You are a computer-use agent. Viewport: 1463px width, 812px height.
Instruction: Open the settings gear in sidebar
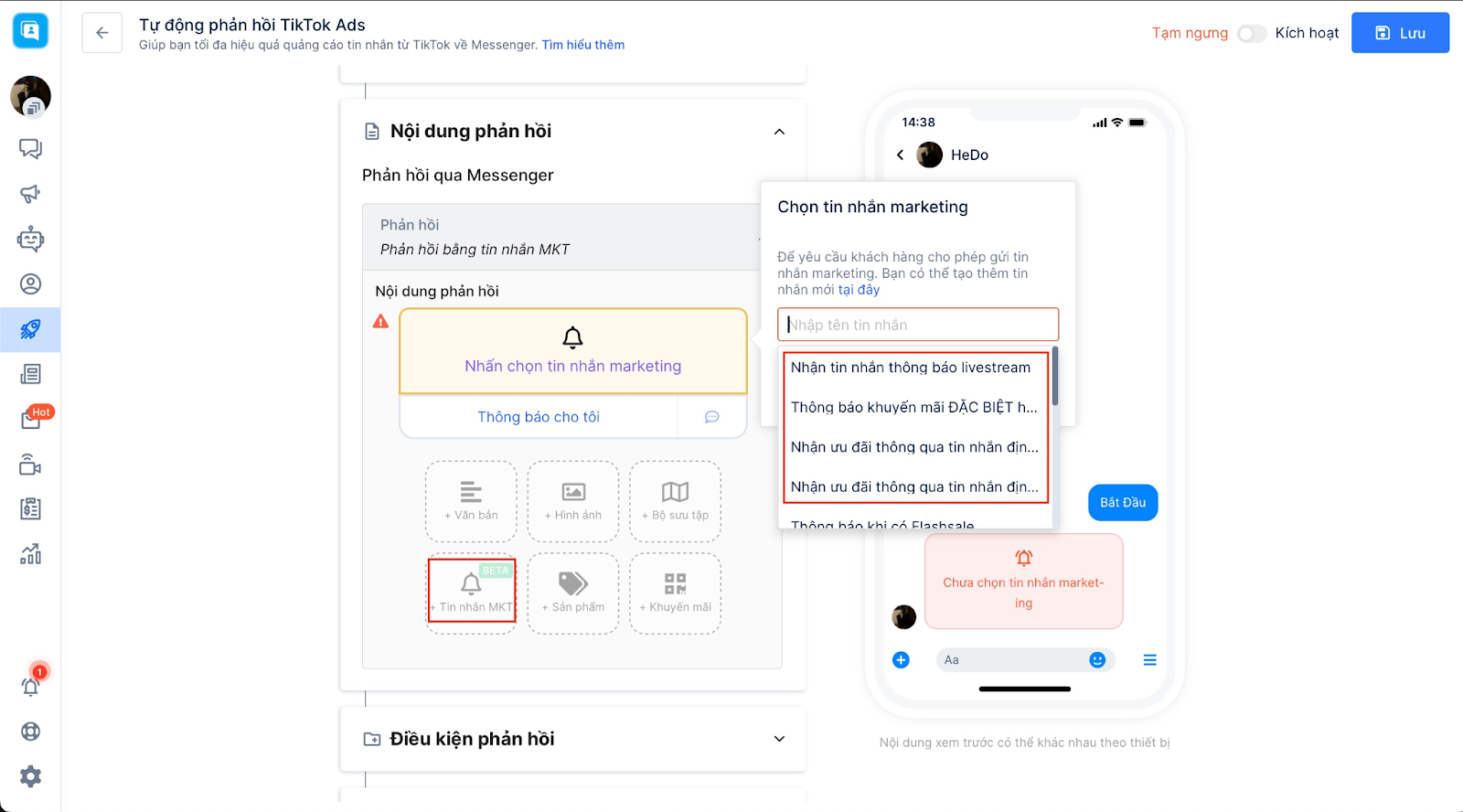(x=30, y=776)
